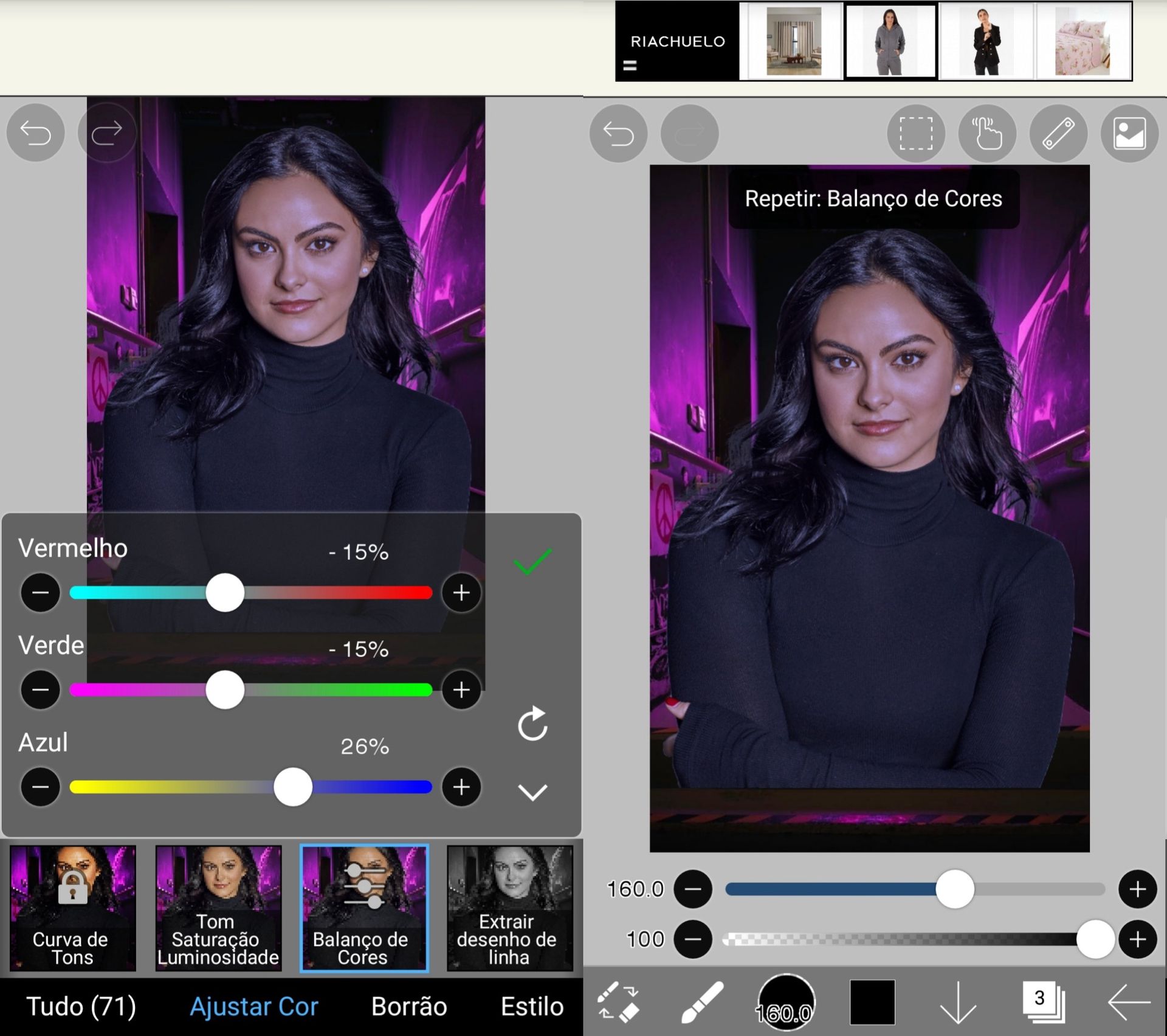Select Extrair desenho de linha filter
The height and width of the screenshot is (1036, 1167).
point(510,908)
